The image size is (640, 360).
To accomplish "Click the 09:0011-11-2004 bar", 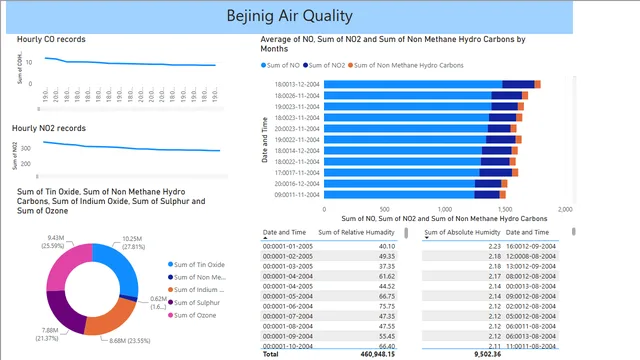I will (x=415, y=195).
